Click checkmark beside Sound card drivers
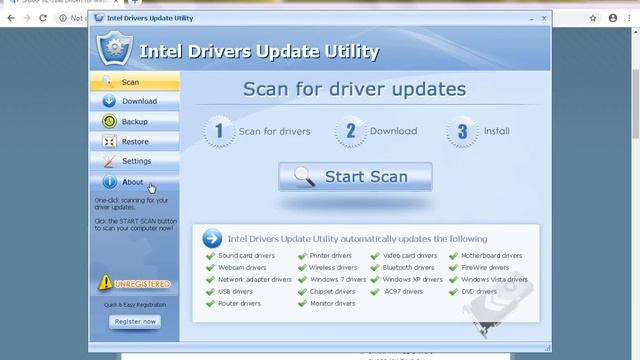This screenshot has height=360, width=640. tap(211, 256)
